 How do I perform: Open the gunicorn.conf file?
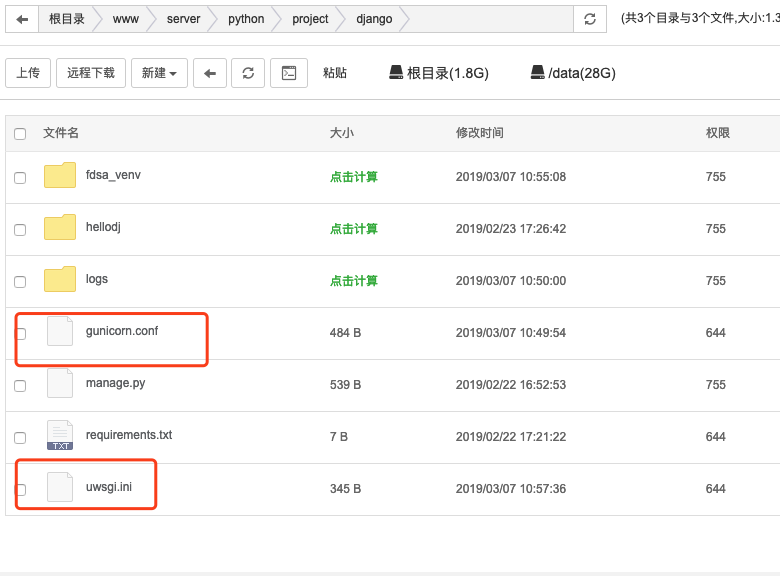coord(122,331)
